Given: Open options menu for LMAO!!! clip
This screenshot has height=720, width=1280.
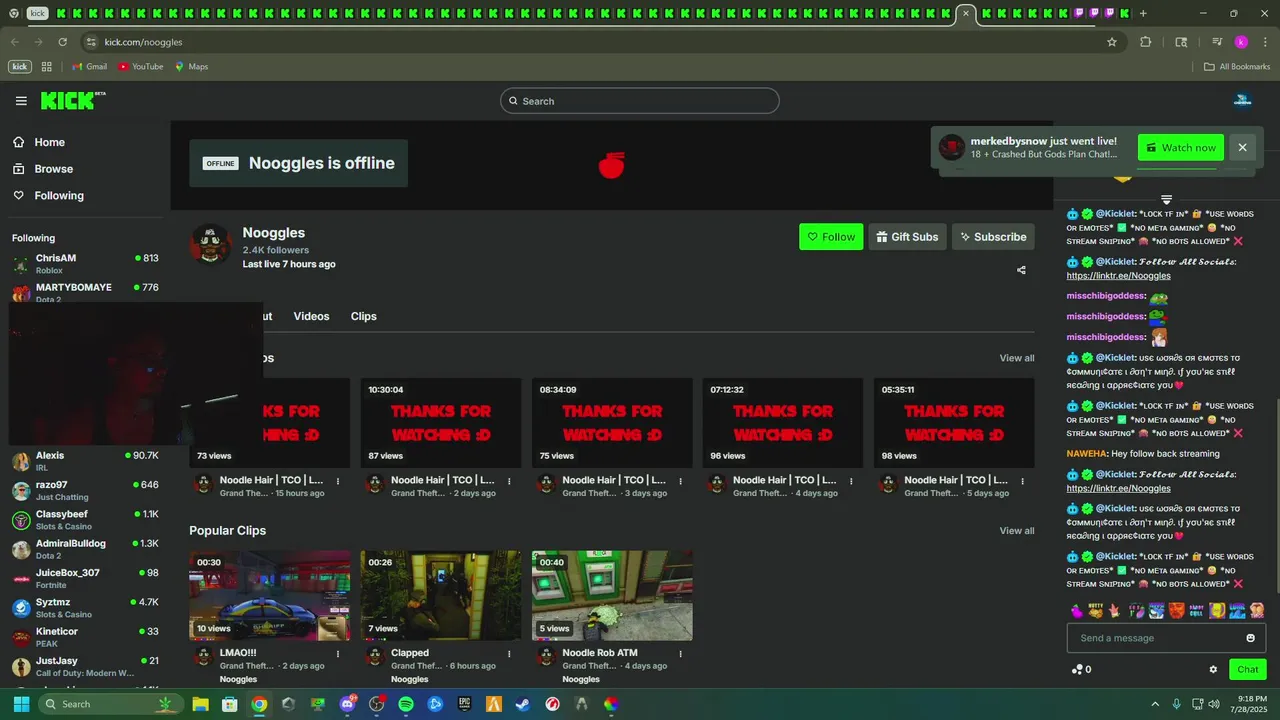Looking at the screenshot, I should point(338,654).
